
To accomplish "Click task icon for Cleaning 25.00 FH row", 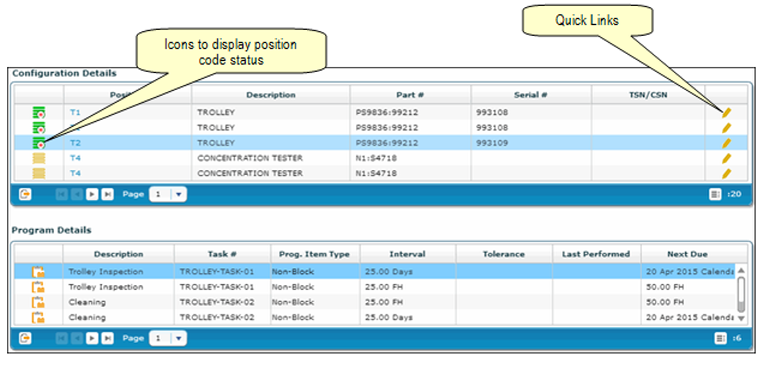I will coord(38,302).
